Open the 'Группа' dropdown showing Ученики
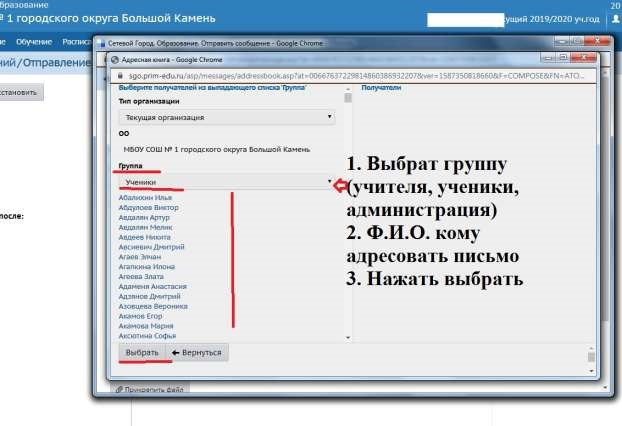 227,182
